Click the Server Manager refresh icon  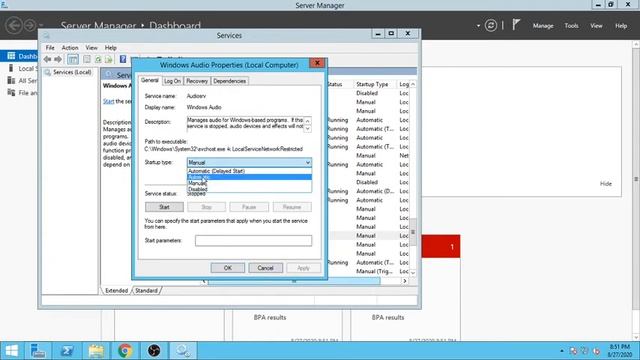point(491,26)
